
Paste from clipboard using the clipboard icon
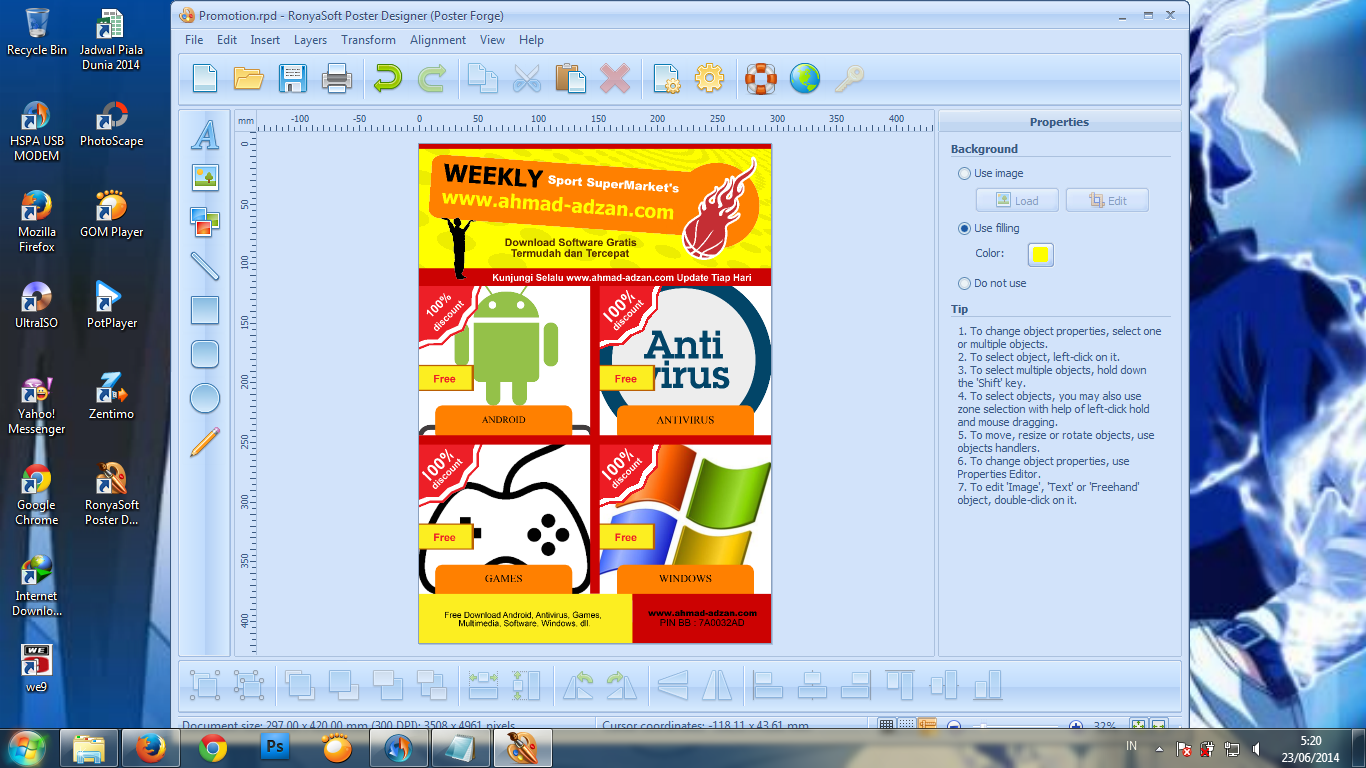pyautogui.click(x=570, y=78)
